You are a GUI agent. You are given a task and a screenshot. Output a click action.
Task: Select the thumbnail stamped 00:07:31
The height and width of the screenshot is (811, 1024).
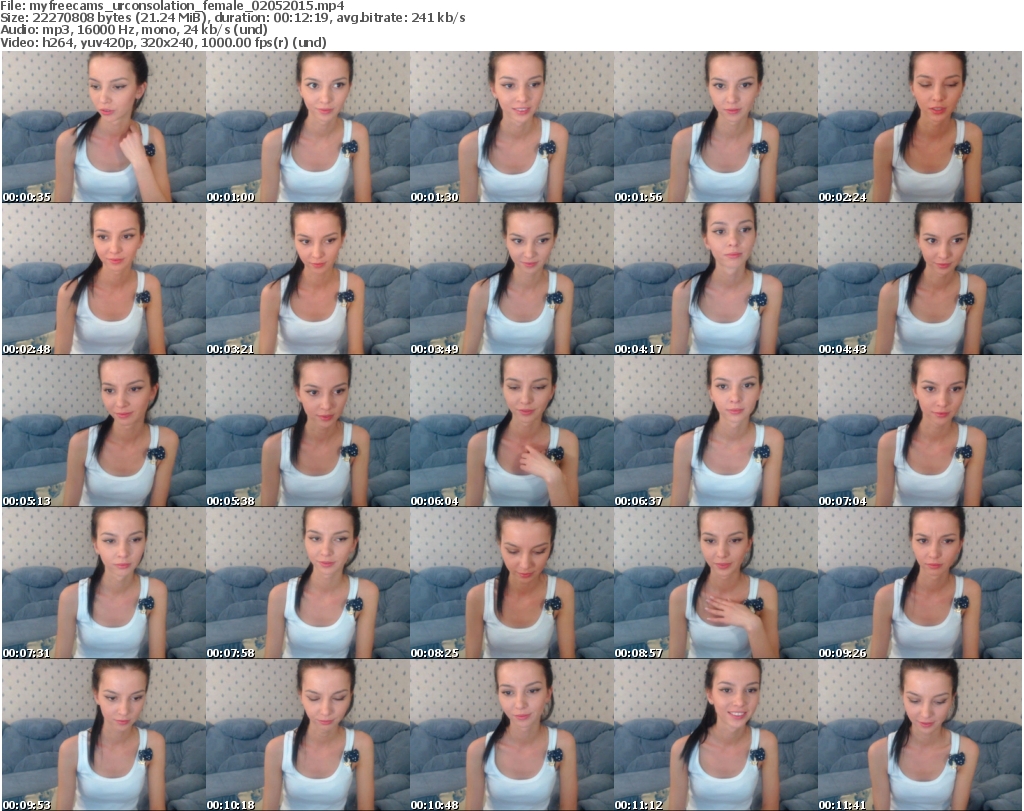[x=104, y=583]
